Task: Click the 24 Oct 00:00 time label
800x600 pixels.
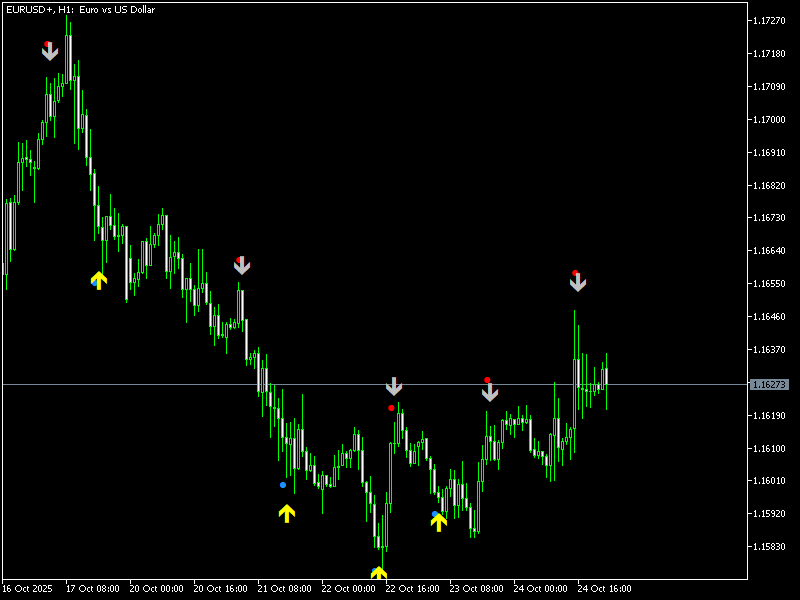Action: coord(540,589)
